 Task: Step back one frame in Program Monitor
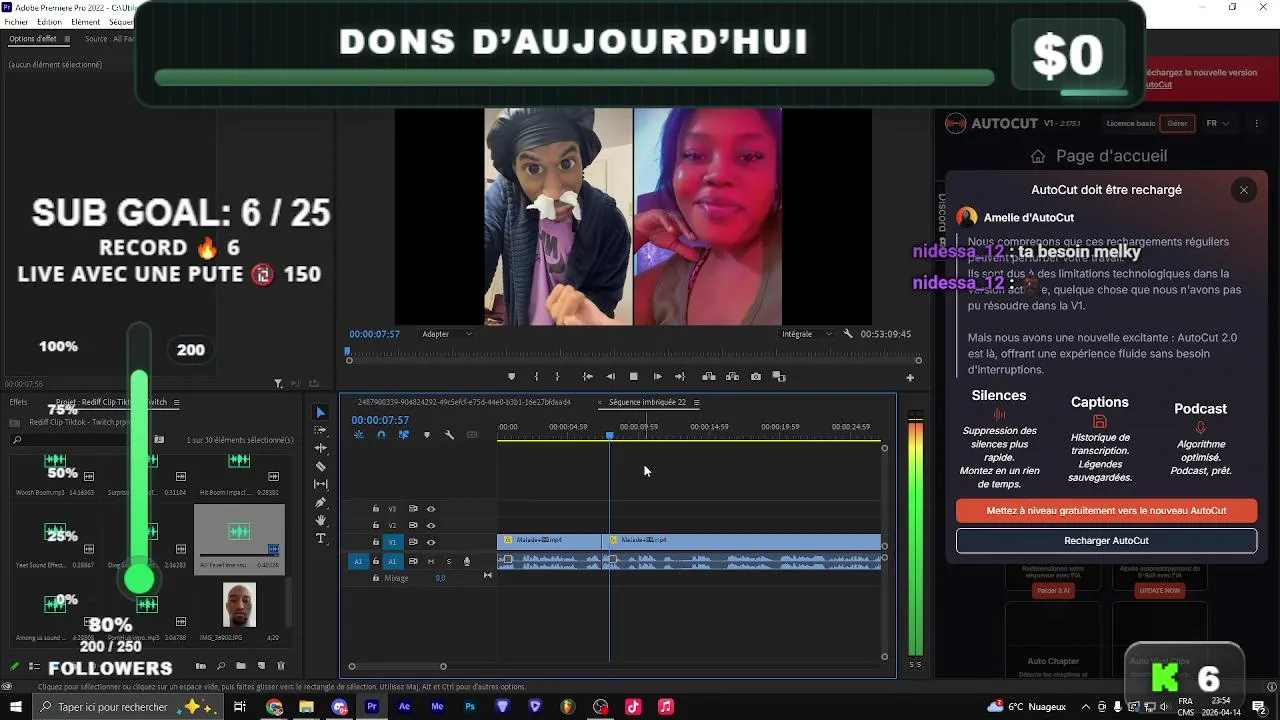pyautogui.click(x=611, y=377)
